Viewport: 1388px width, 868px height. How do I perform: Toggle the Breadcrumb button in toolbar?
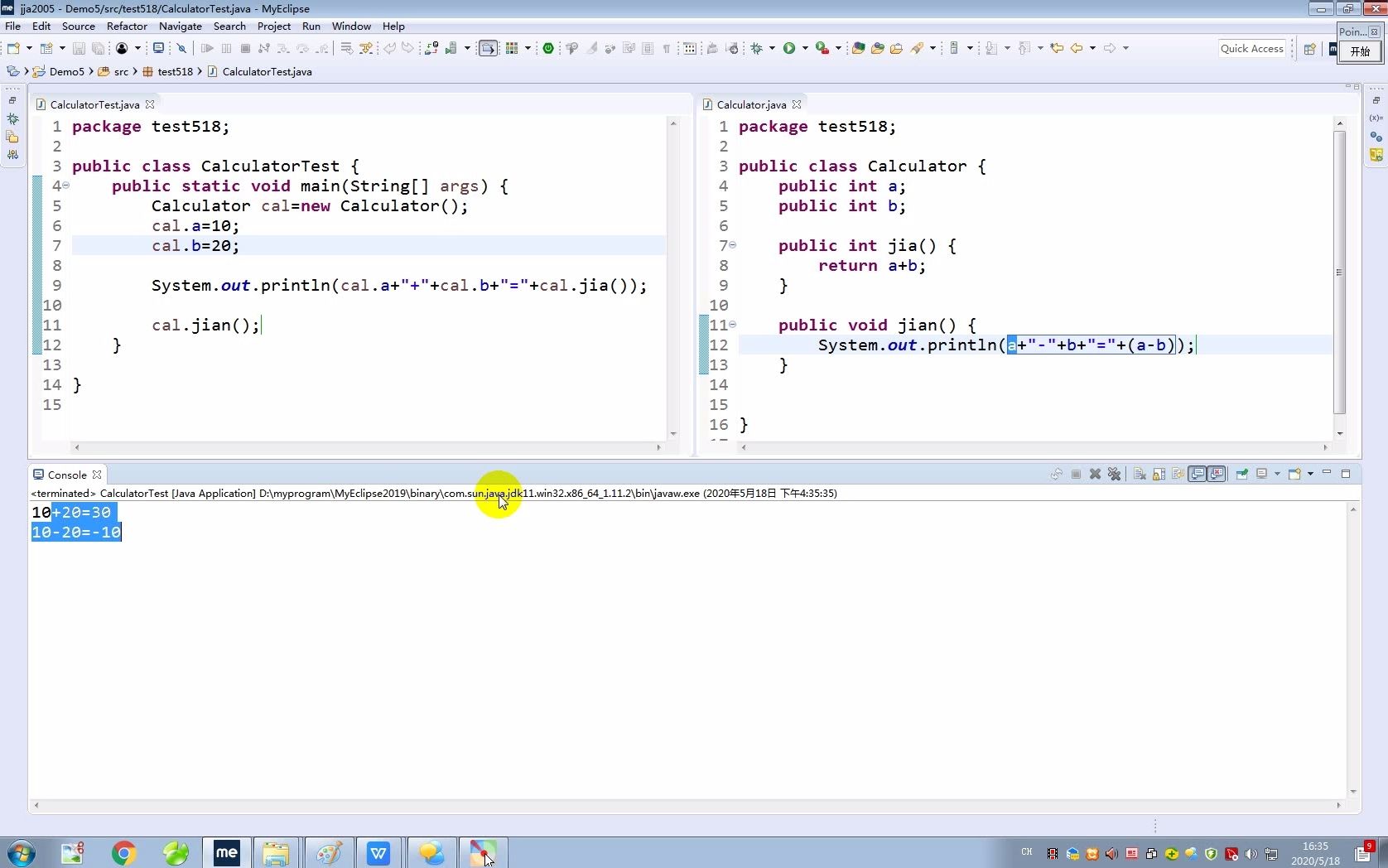(488, 48)
